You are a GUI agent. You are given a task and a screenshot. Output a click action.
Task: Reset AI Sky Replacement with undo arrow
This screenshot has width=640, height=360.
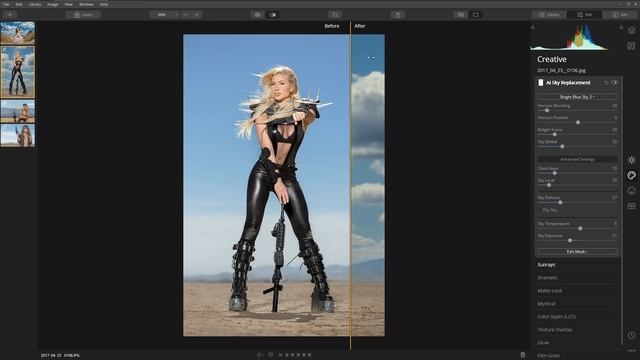click(606, 83)
